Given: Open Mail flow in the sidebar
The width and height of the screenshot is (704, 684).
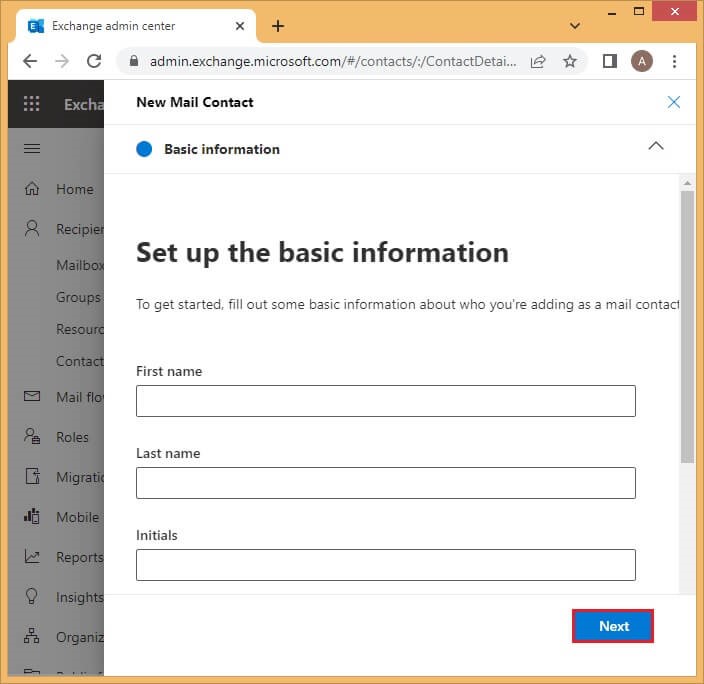Looking at the screenshot, I should 80,397.
